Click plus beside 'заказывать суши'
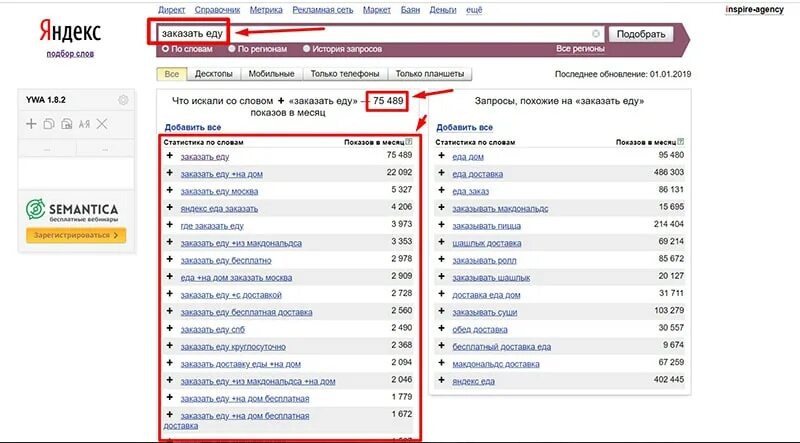 pyautogui.click(x=442, y=311)
